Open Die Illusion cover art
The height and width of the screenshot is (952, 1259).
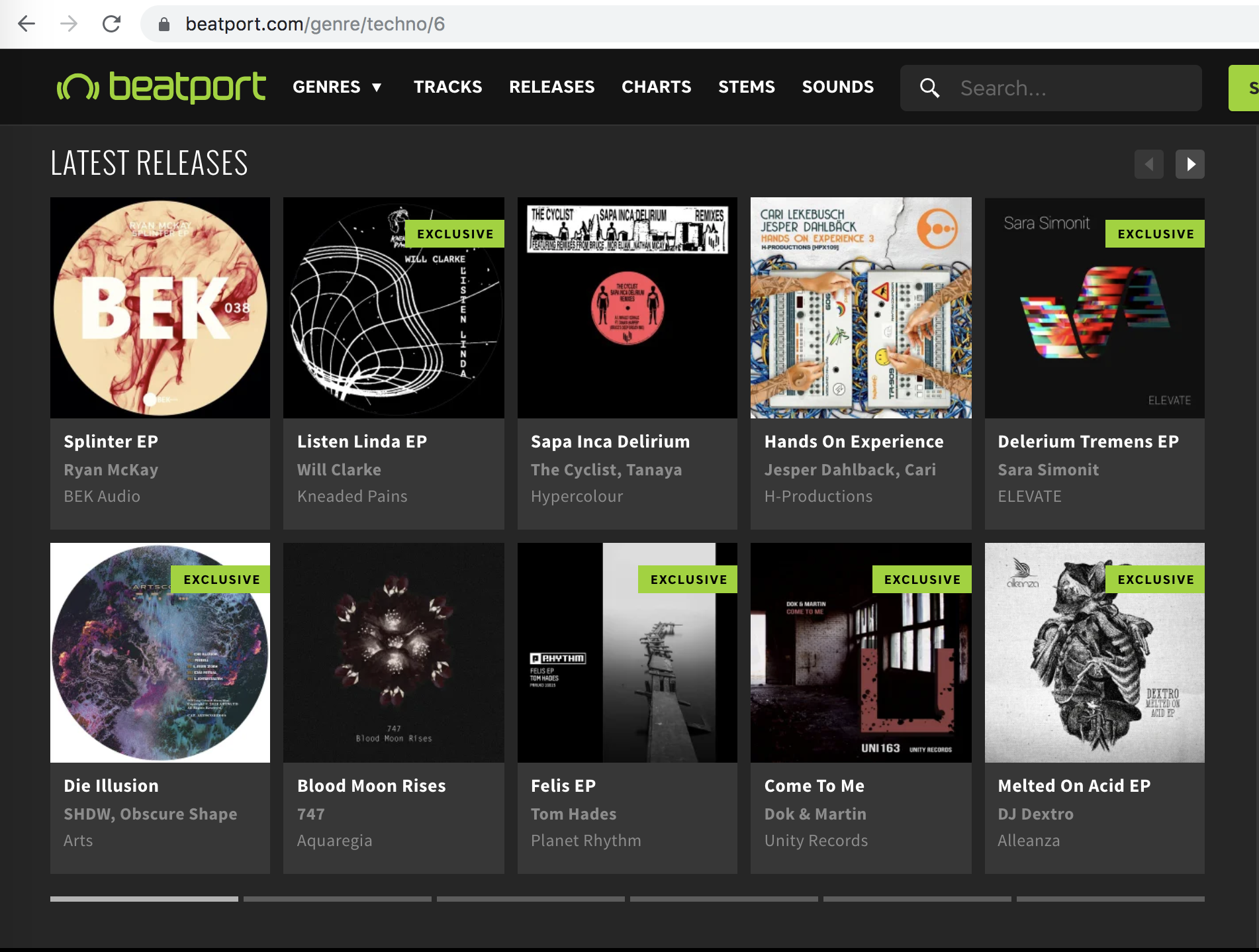pyautogui.click(x=160, y=653)
